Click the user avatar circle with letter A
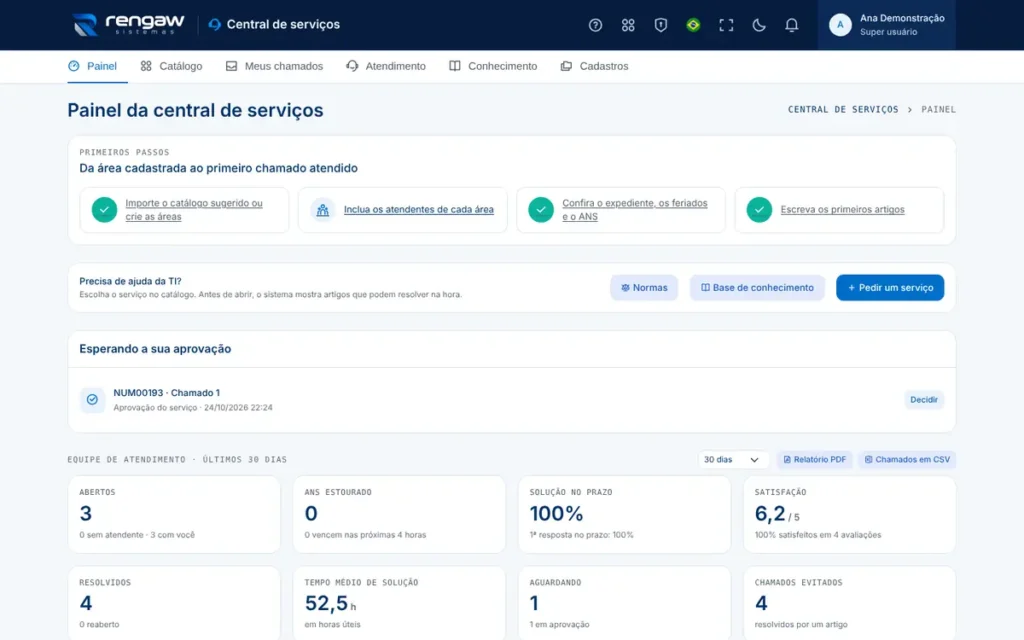Screen dimensions: 1024x640 tap(840, 25)
